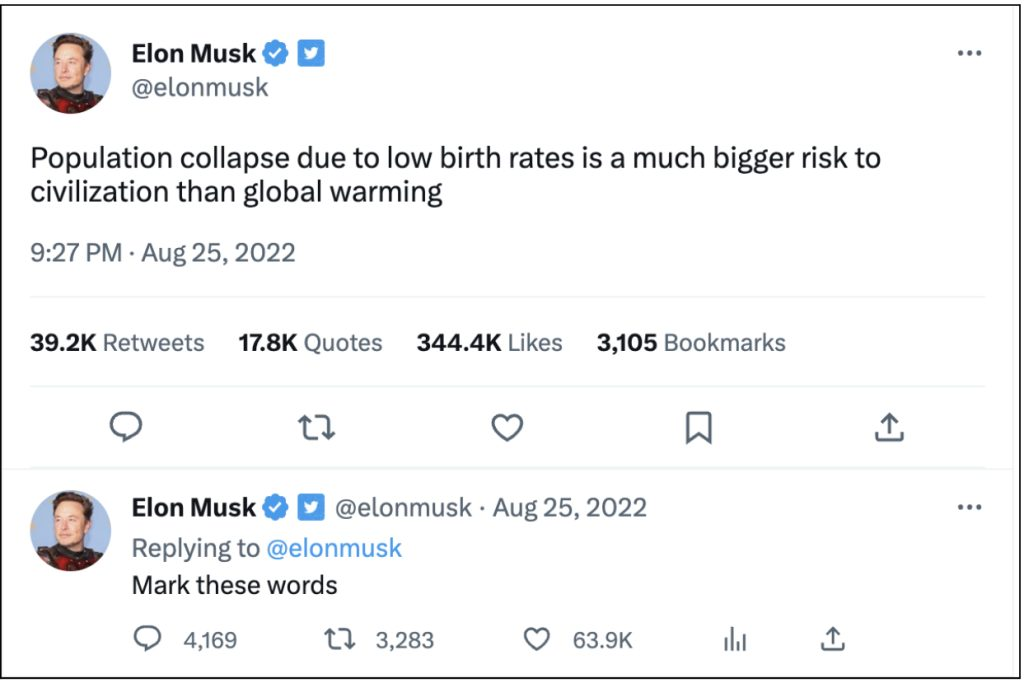The image size is (1024, 683).
Task: Share the reply tweet
Action: coord(831,636)
